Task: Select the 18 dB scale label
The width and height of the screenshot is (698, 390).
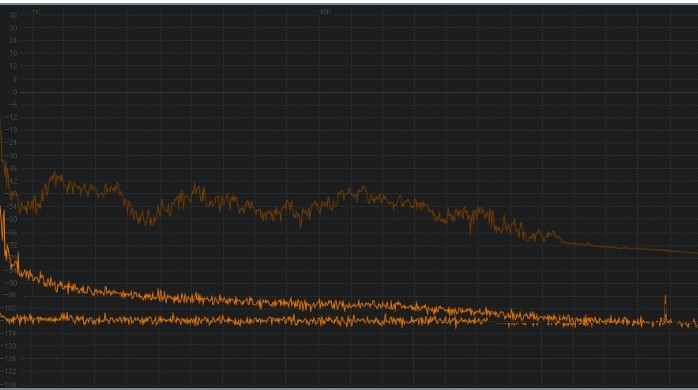Action: coord(13,53)
